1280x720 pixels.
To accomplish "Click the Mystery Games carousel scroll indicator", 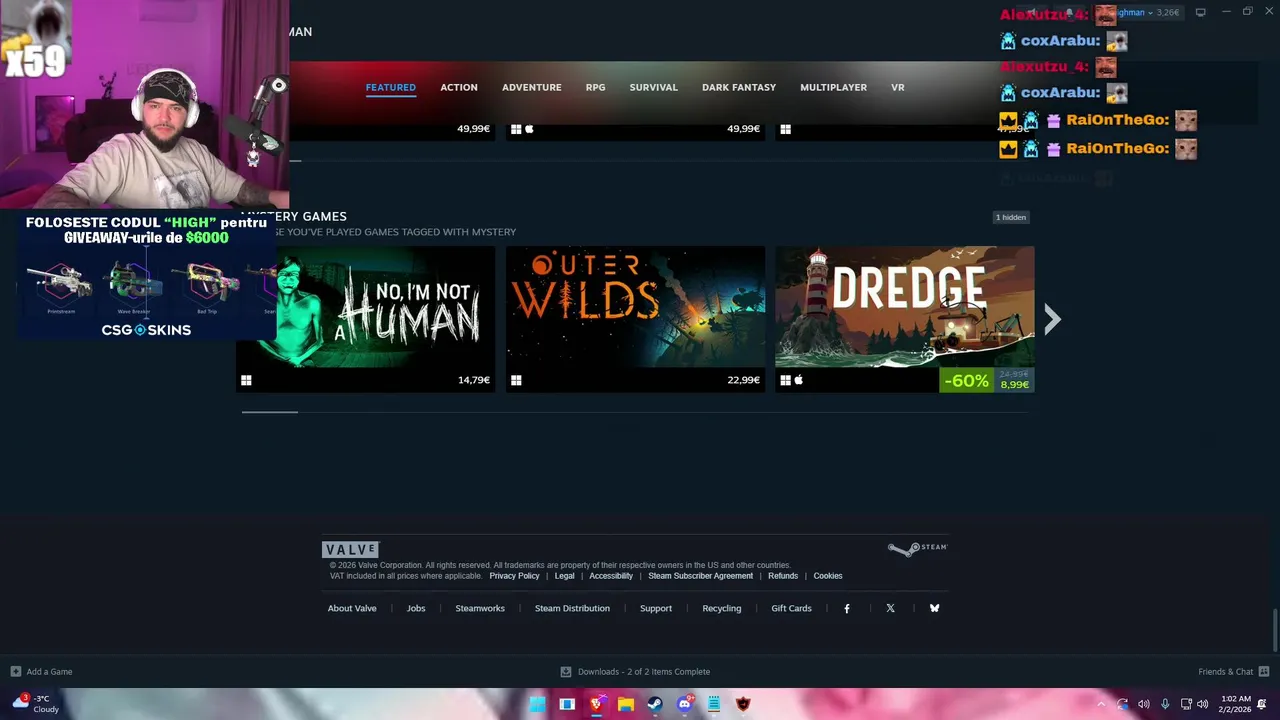I will pyautogui.click(x=269, y=411).
